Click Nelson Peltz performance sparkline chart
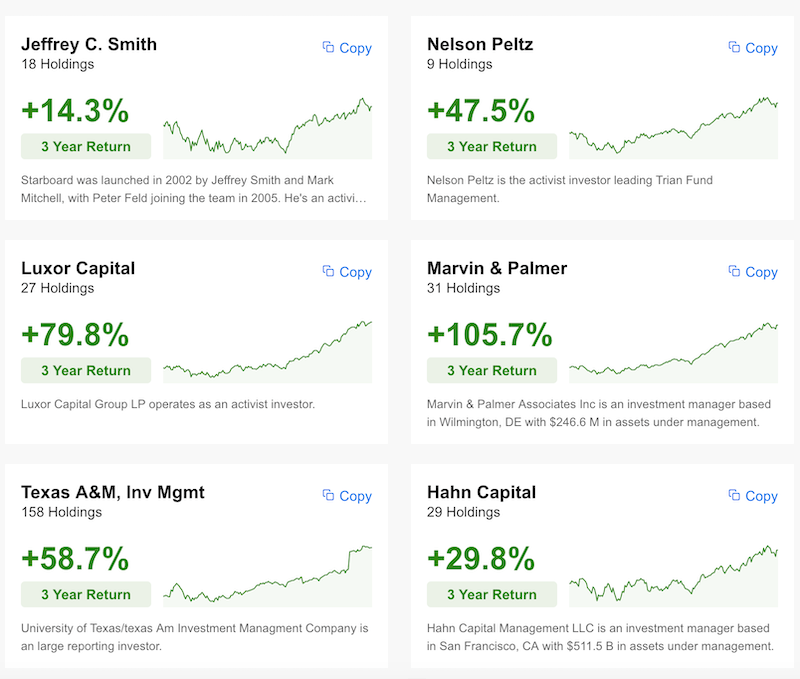The image size is (800, 679). (x=673, y=129)
